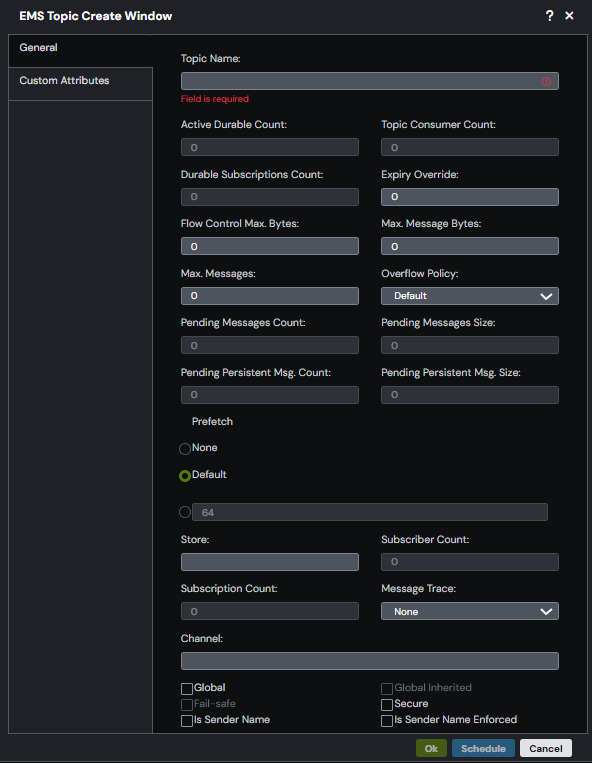
Task: Click the Max. Message Bytes field
Action: (470, 246)
